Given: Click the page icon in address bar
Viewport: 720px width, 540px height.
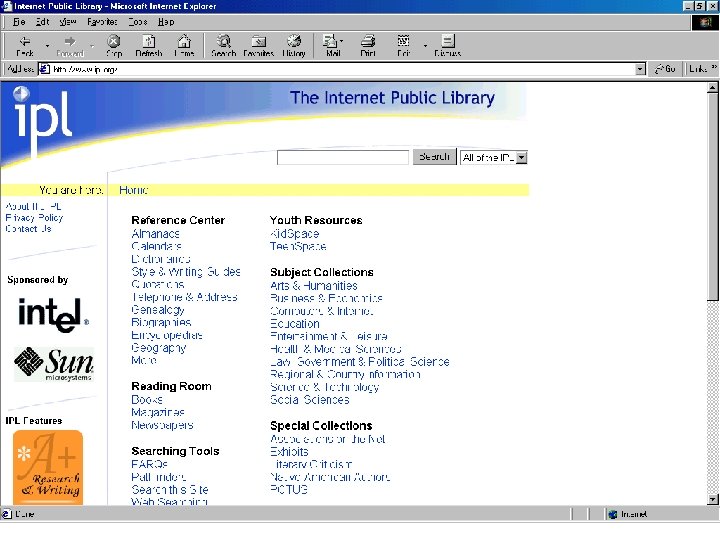Looking at the screenshot, I should point(45,69).
